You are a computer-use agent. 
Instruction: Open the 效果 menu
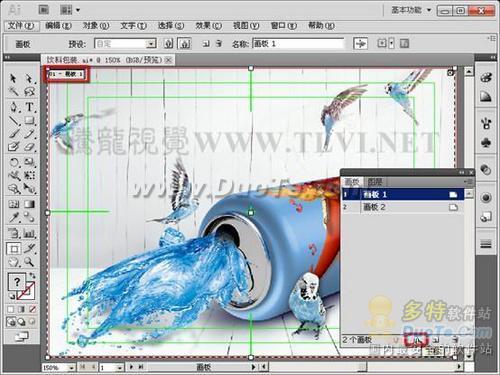click(208, 26)
